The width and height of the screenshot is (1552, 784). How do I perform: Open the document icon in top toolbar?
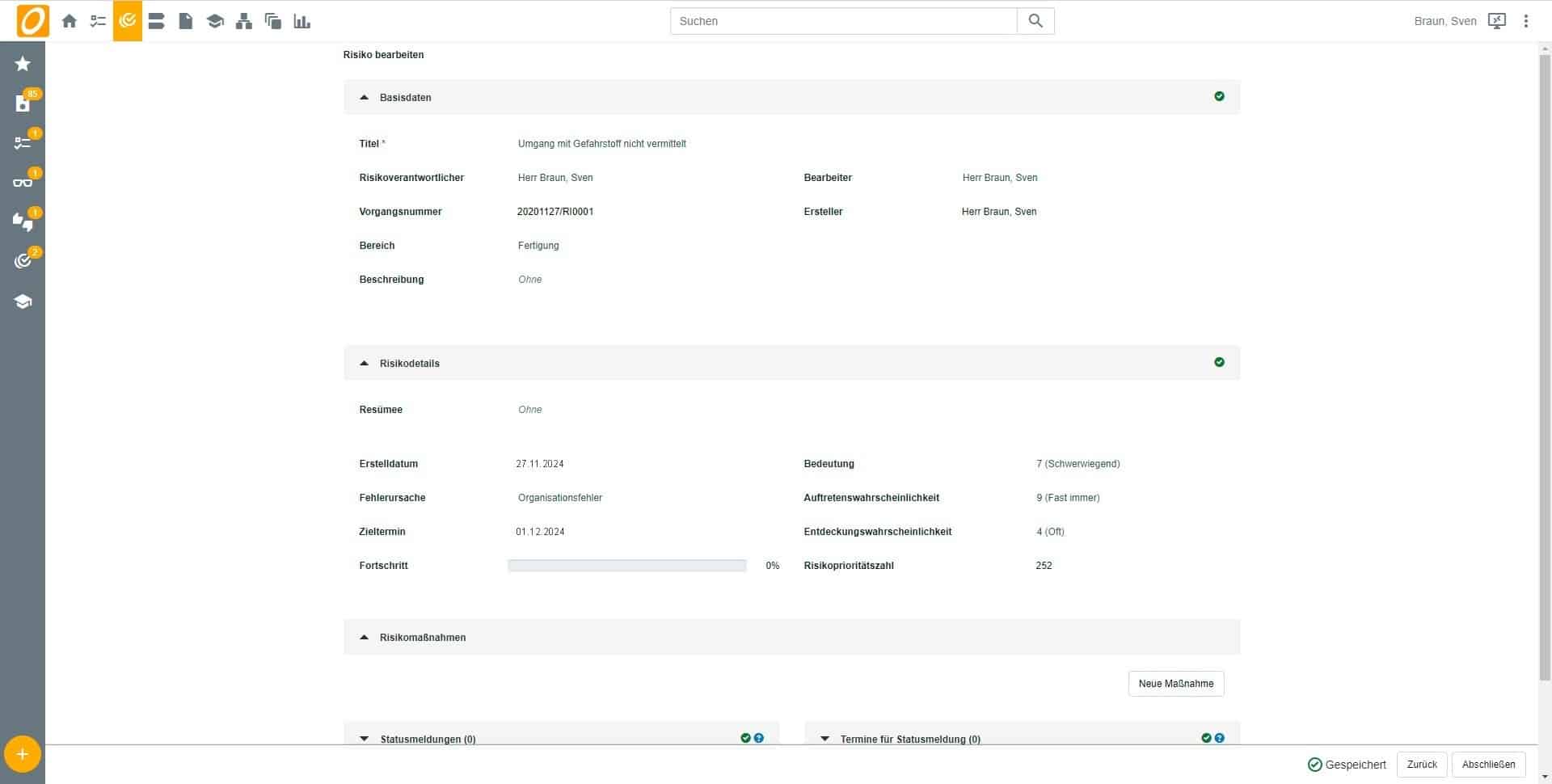click(x=186, y=22)
